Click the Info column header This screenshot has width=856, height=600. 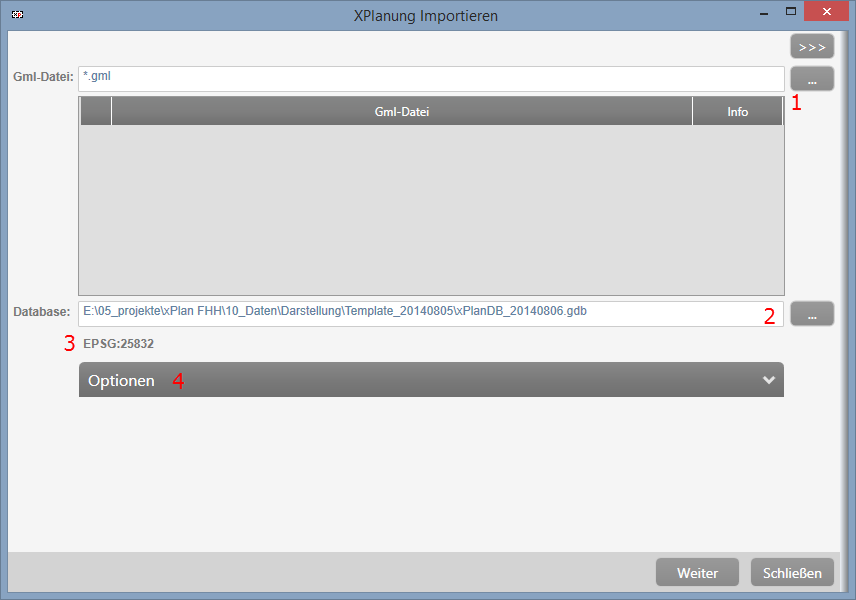click(737, 112)
